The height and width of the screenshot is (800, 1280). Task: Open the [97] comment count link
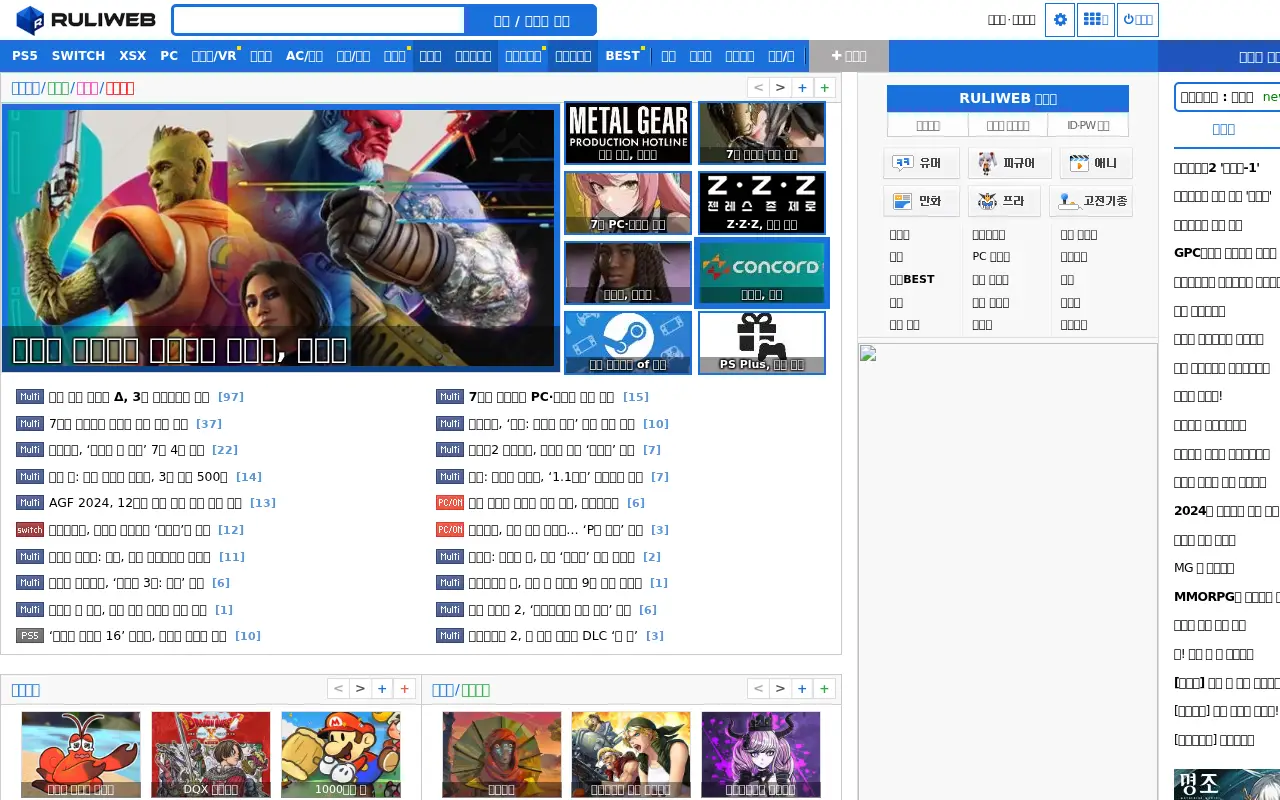pos(231,397)
